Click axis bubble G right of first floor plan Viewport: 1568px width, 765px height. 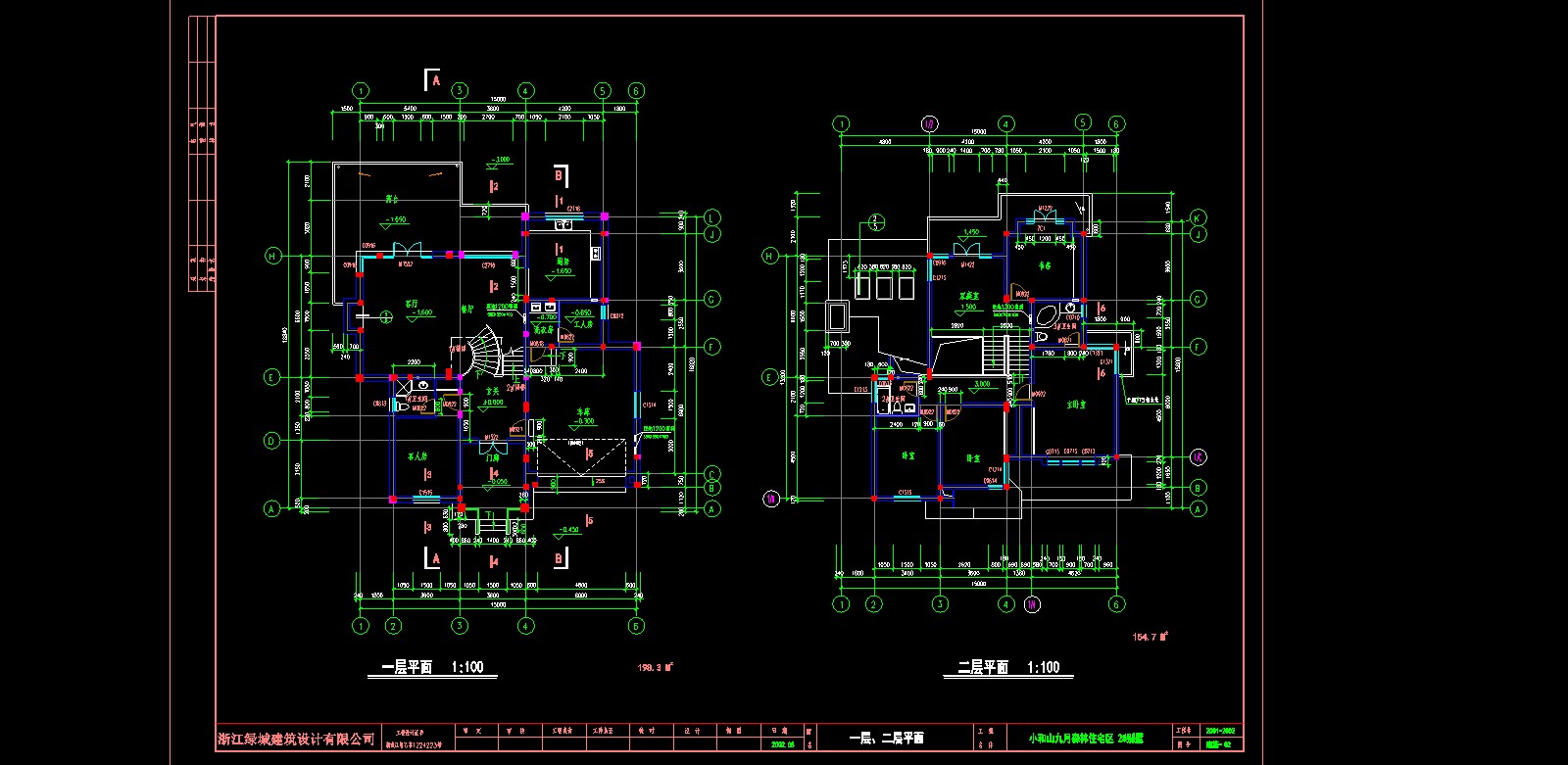(x=712, y=299)
